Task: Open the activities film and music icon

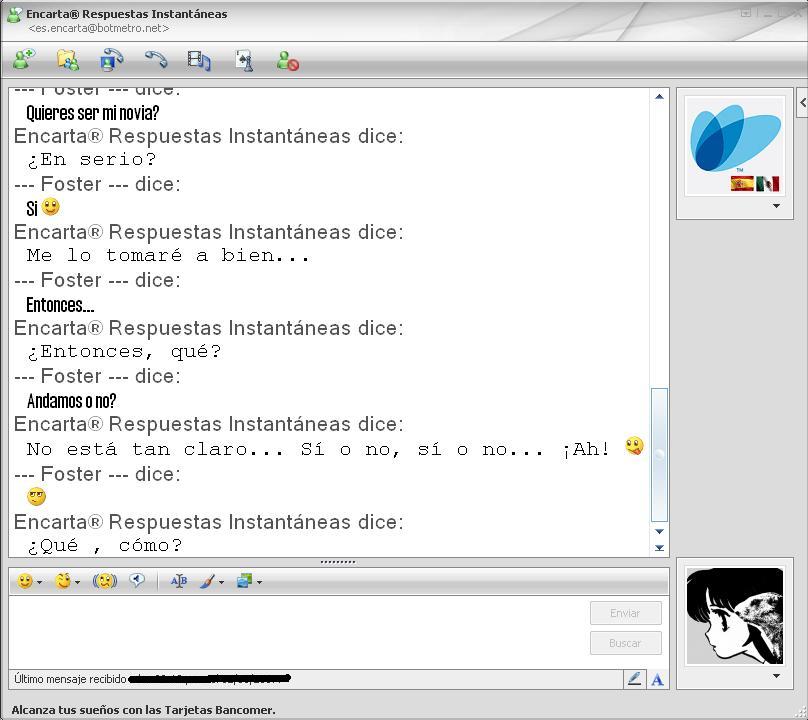Action: (199, 60)
